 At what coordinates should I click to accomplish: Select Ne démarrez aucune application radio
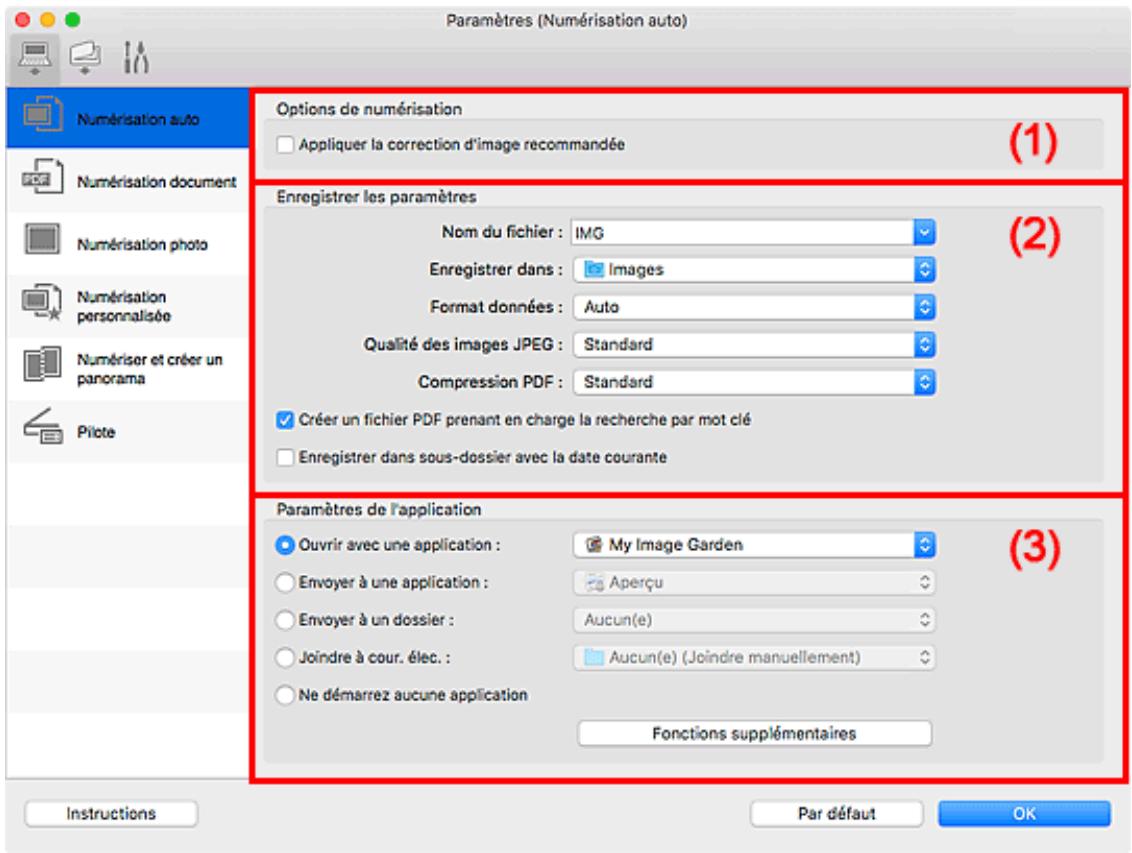click(285, 695)
